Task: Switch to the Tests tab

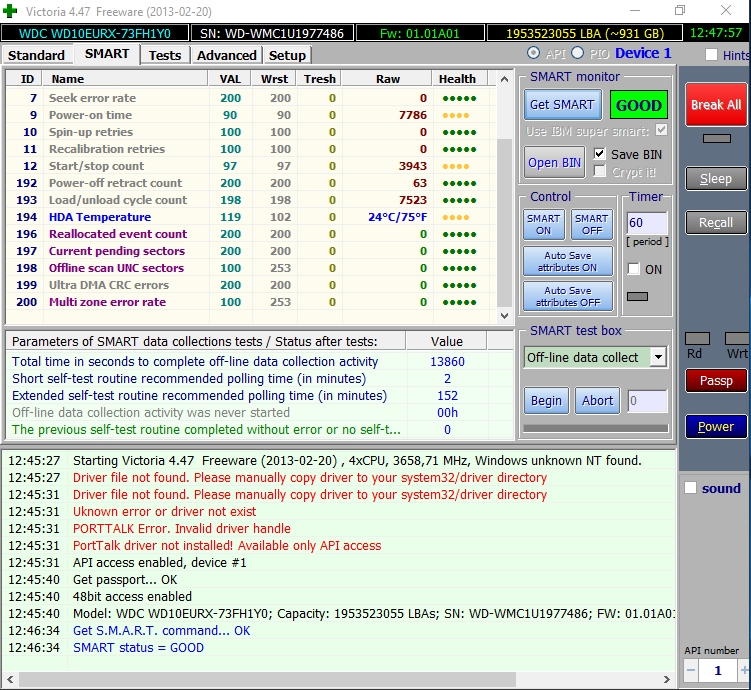Action: coord(165,55)
